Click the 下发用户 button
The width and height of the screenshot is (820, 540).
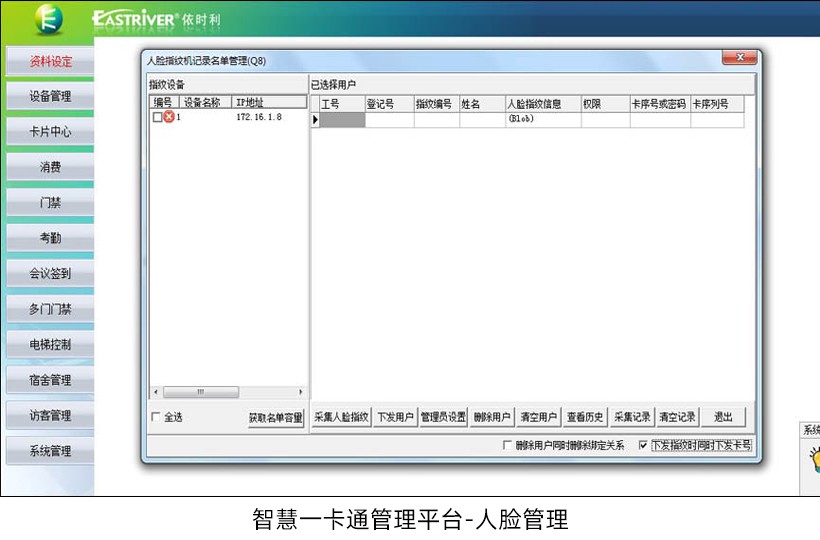395,417
